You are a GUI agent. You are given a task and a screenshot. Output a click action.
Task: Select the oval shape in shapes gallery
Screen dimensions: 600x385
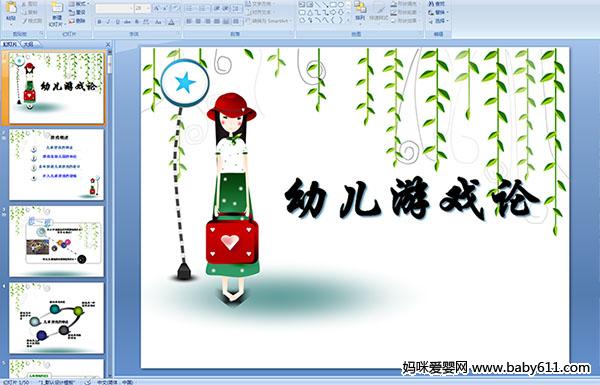tap(341, 5)
